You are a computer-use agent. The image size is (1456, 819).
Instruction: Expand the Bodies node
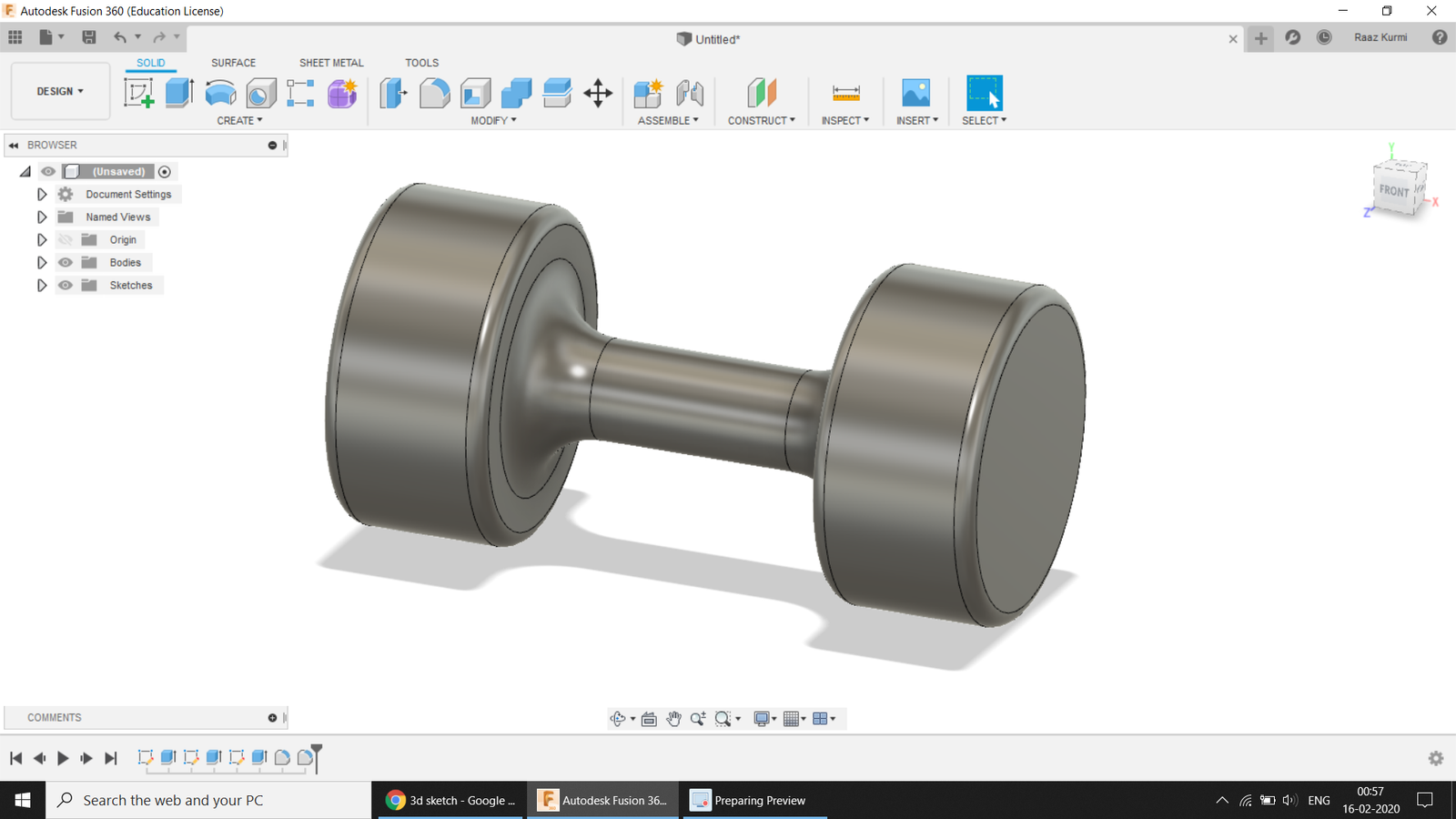tap(42, 262)
